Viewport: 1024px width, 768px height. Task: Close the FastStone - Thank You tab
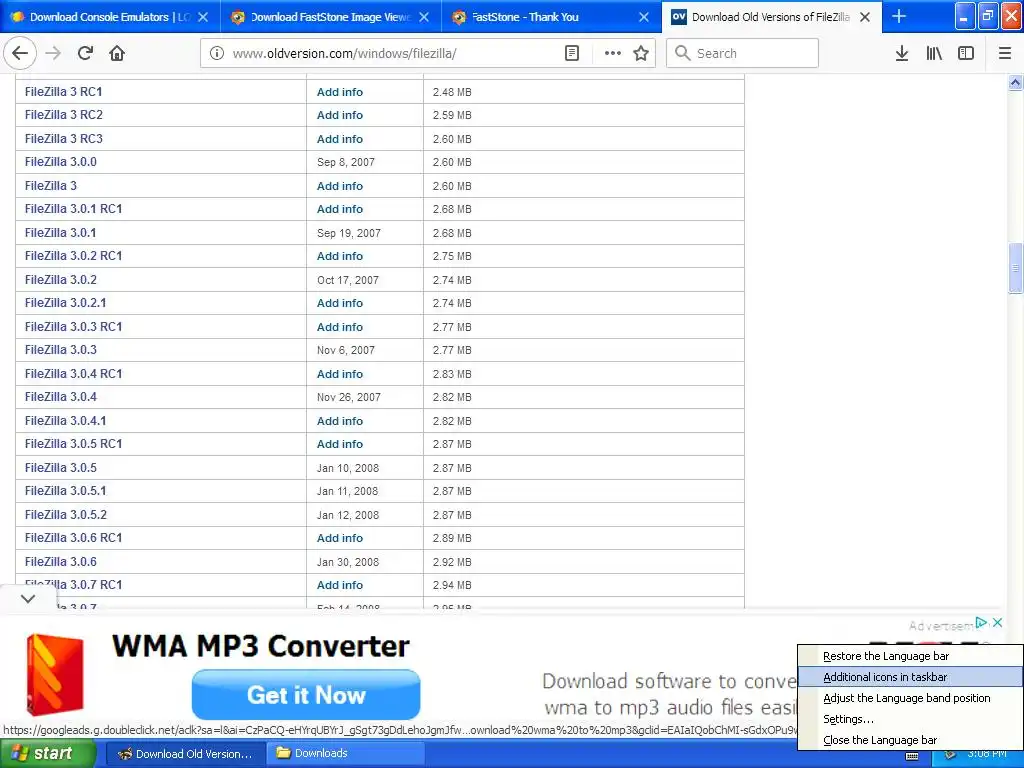click(x=644, y=17)
